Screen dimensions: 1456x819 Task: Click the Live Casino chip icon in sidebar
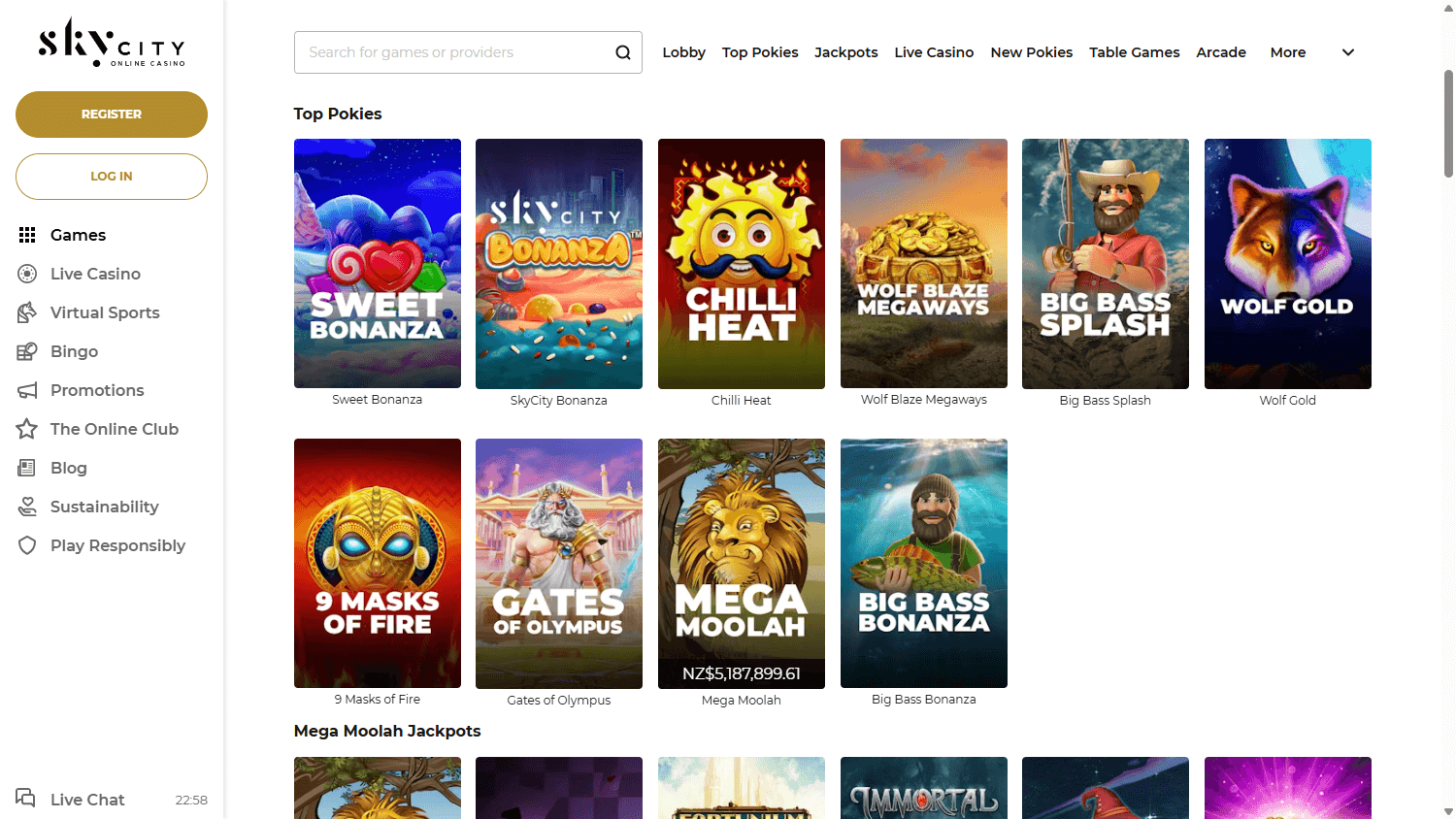click(27, 273)
